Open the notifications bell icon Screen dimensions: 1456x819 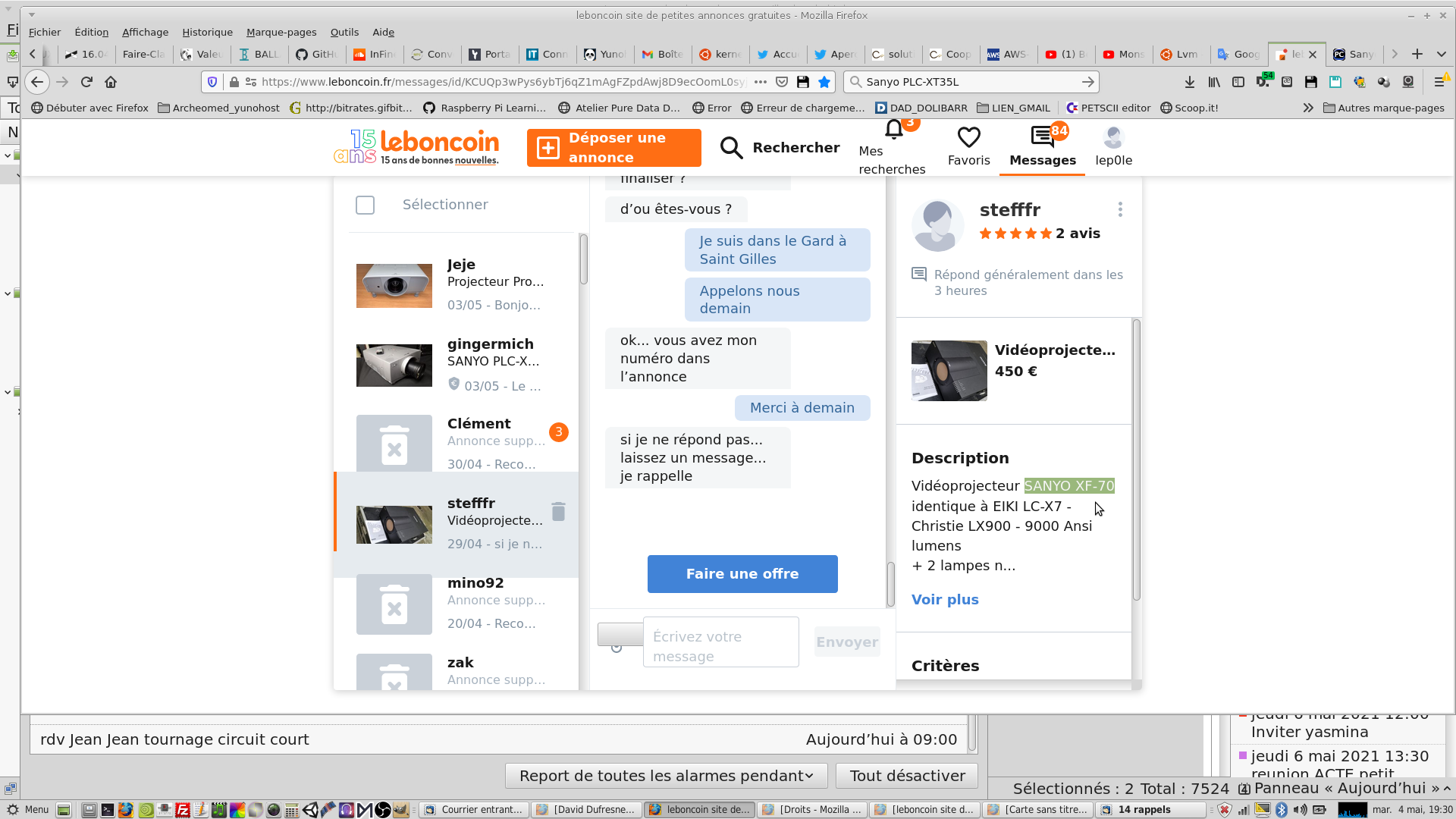pos(895,130)
